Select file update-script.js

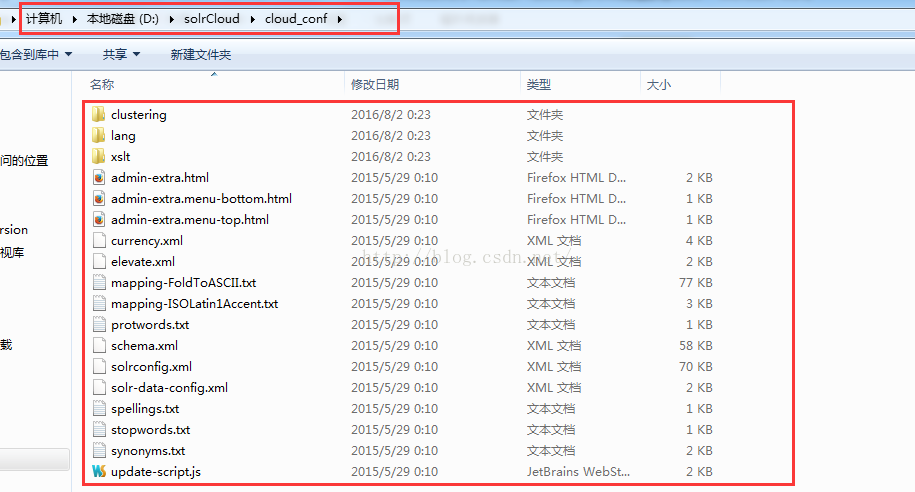point(156,472)
